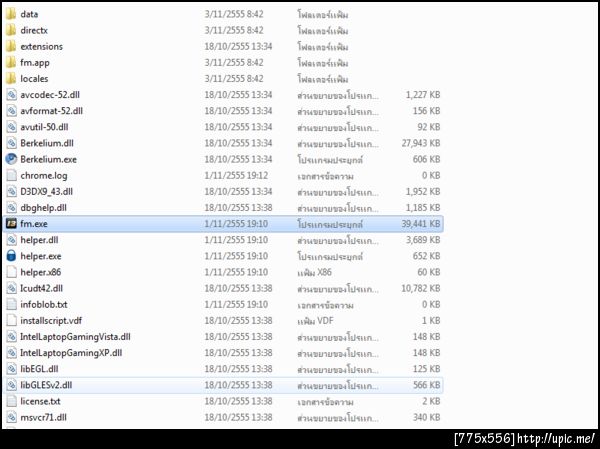Image resolution: width=600 pixels, height=449 pixels.
Task: Click the file name "avutil-50.dll"
Action: tap(44, 127)
